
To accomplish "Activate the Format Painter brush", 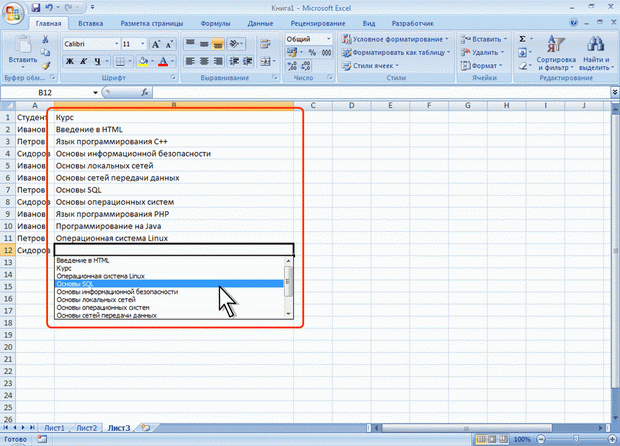I will (x=46, y=65).
